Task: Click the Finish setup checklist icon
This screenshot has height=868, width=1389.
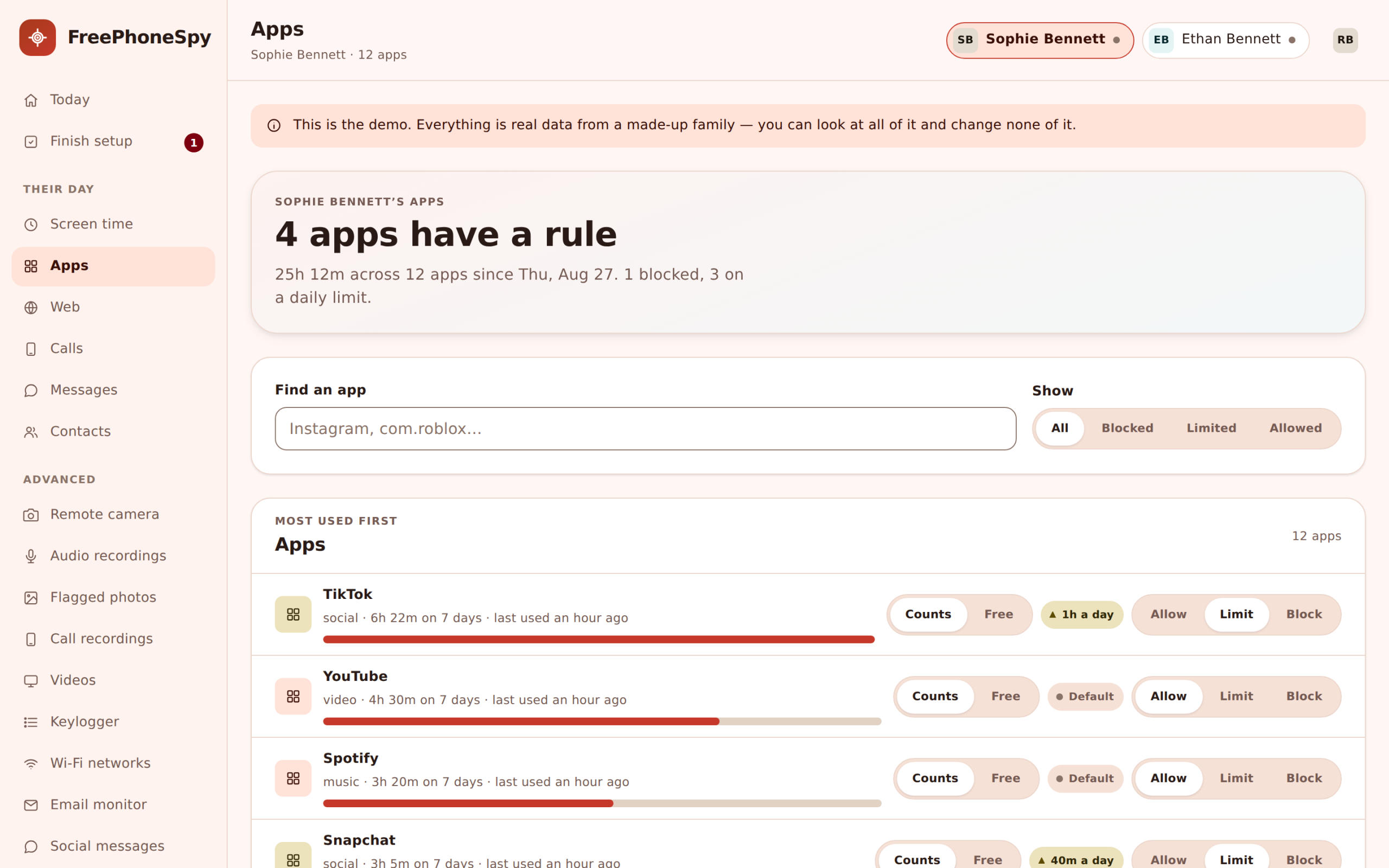Action: [31, 142]
